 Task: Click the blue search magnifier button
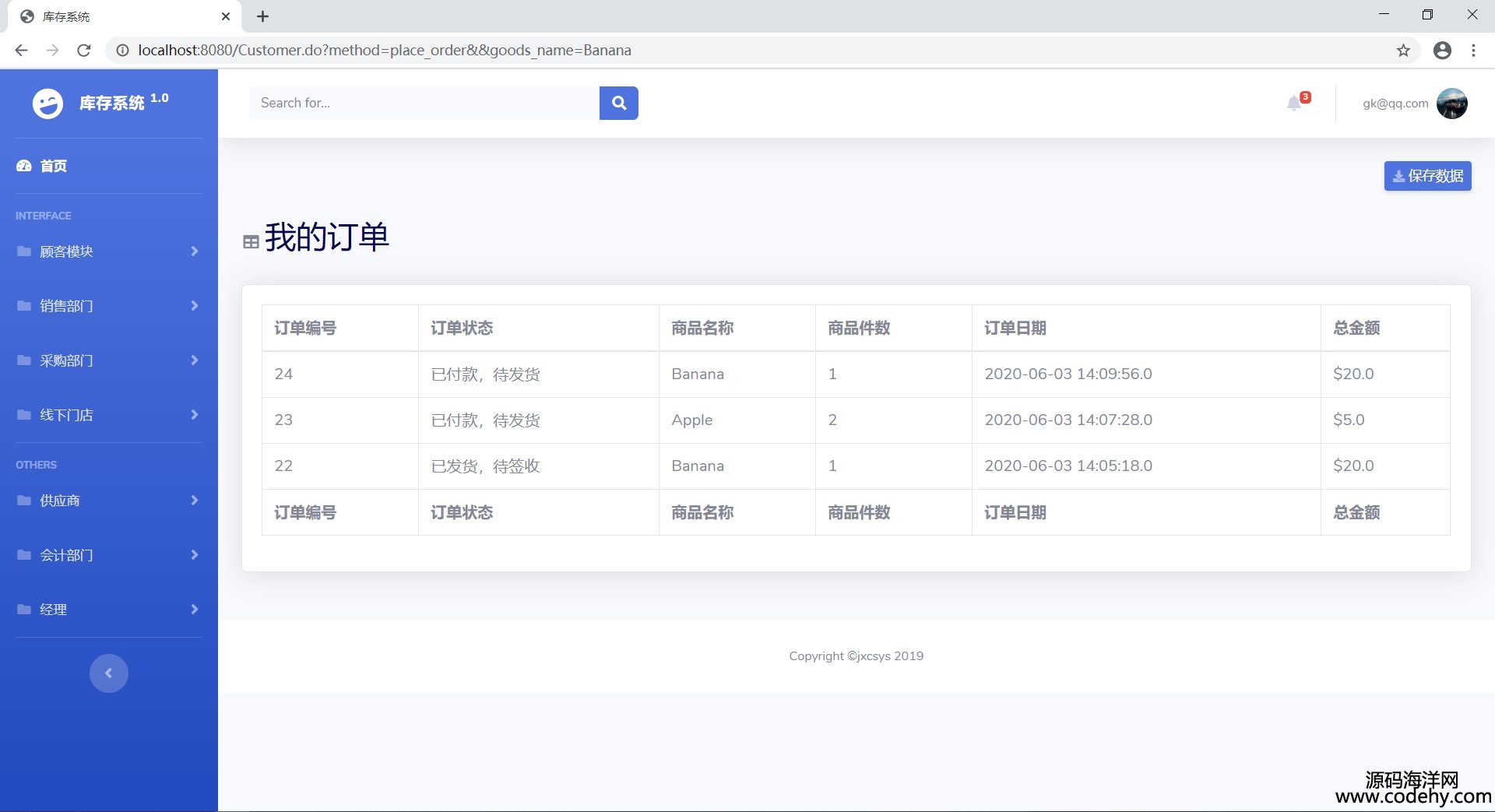click(x=618, y=103)
